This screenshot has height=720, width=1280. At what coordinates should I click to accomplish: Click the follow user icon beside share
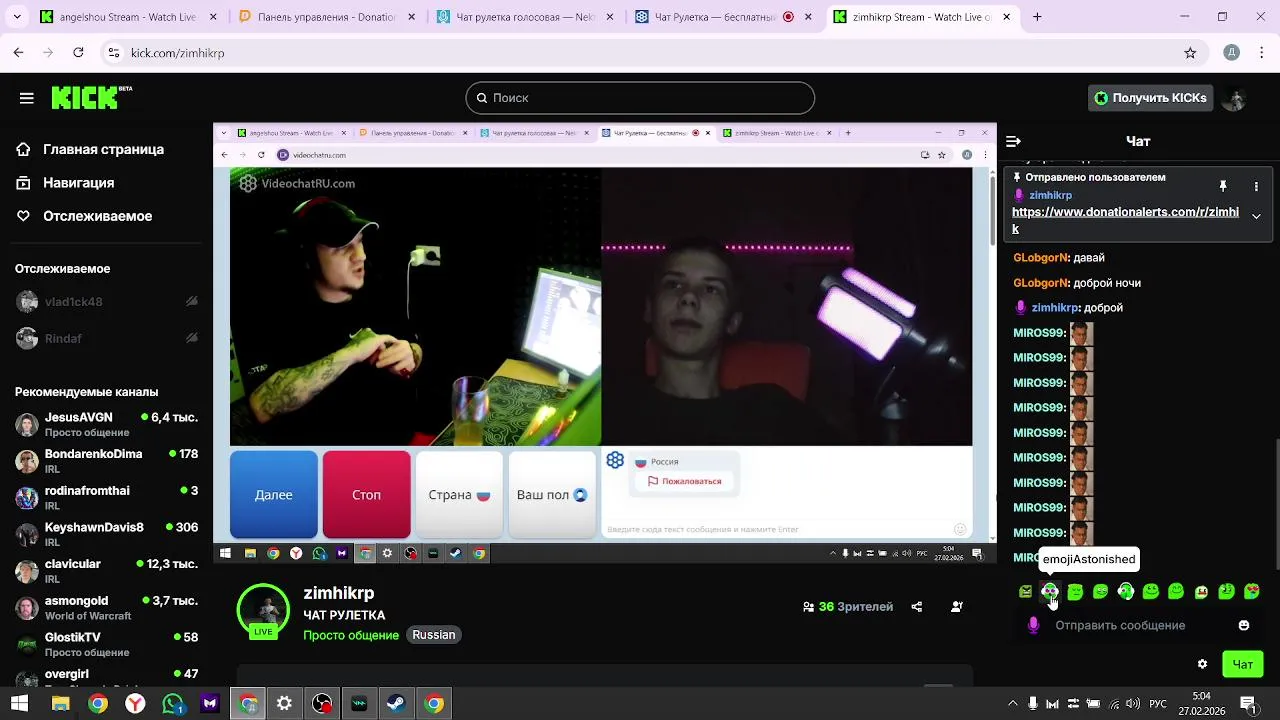957,607
